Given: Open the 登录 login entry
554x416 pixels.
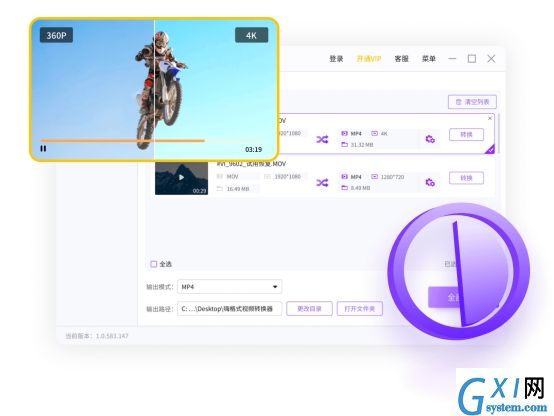Looking at the screenshot, I should point(336,59).
